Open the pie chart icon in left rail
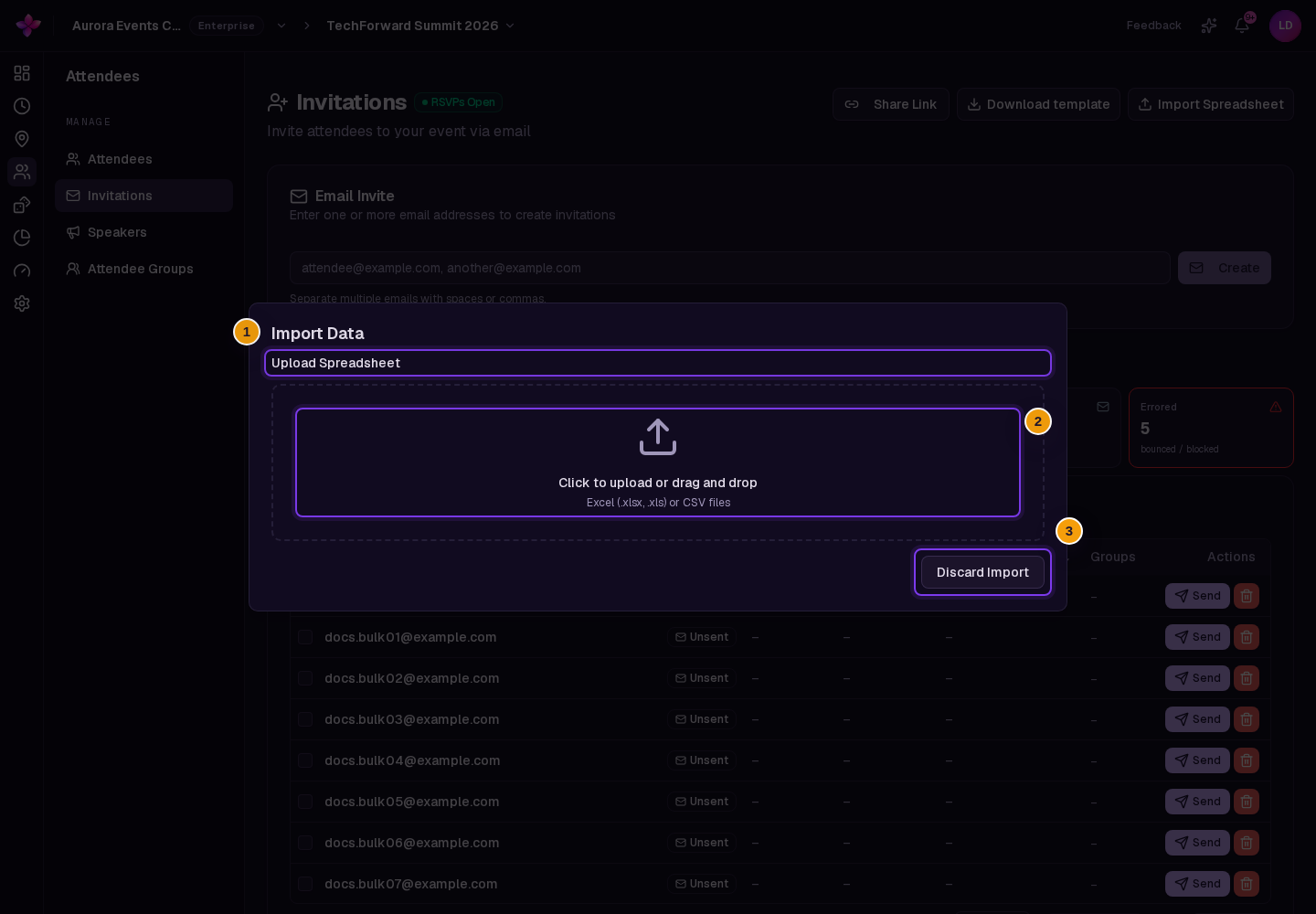The image size is (1316, 914). [22, 238]
